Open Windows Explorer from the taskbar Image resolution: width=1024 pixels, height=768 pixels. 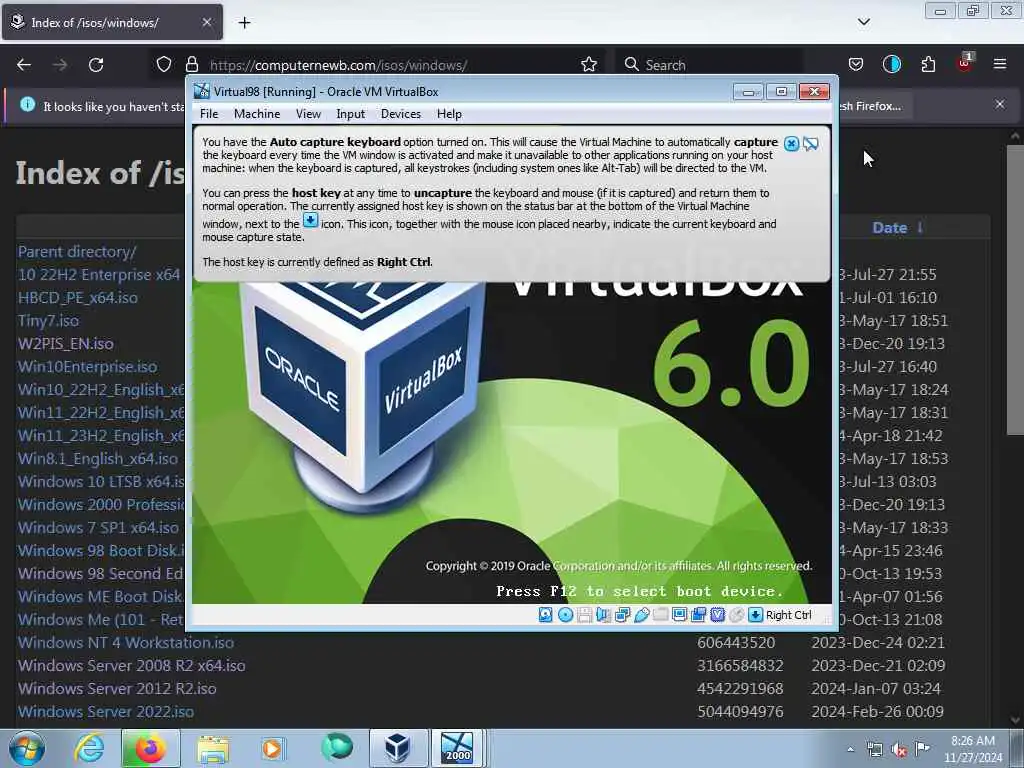click(x=213, y=748)
